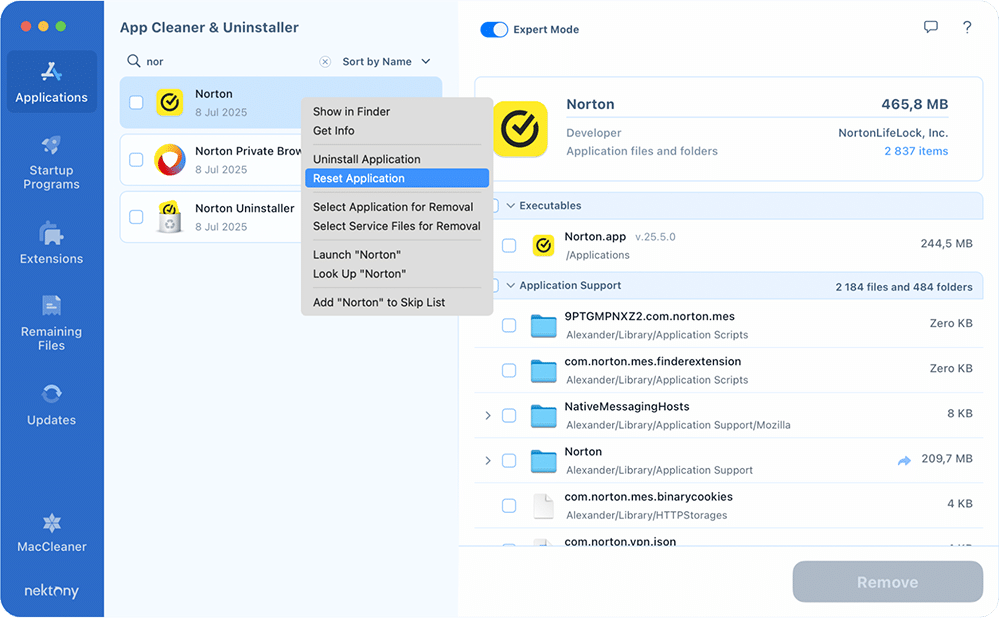Click the Norton.app executable icon
This screenshot has width=999, height=618.
click(543, 245)
